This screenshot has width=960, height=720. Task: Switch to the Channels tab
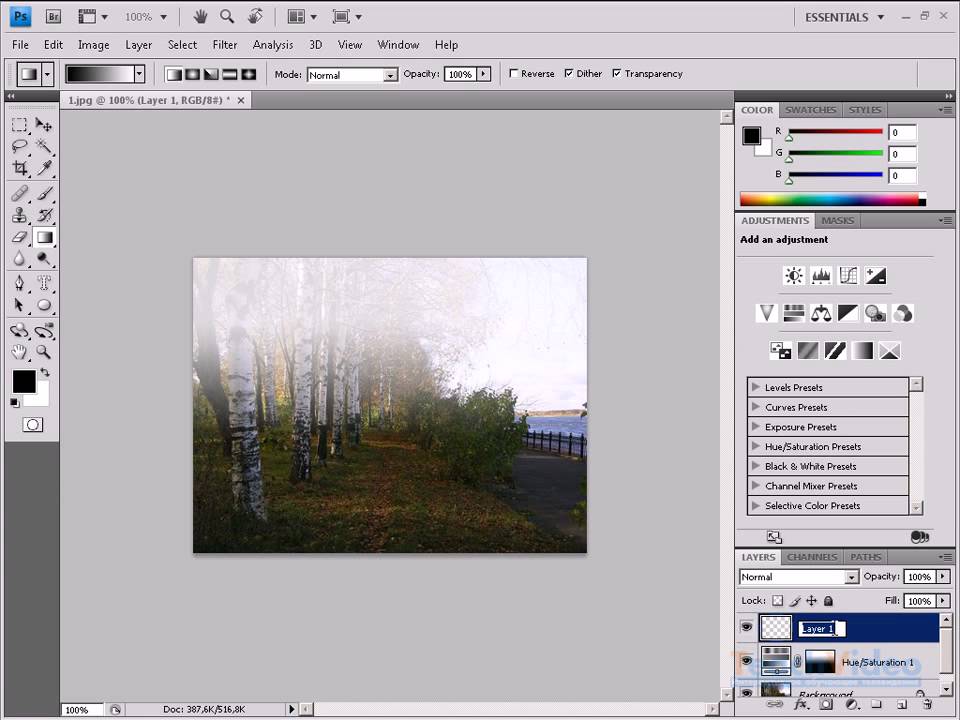[x=812, y=557]
